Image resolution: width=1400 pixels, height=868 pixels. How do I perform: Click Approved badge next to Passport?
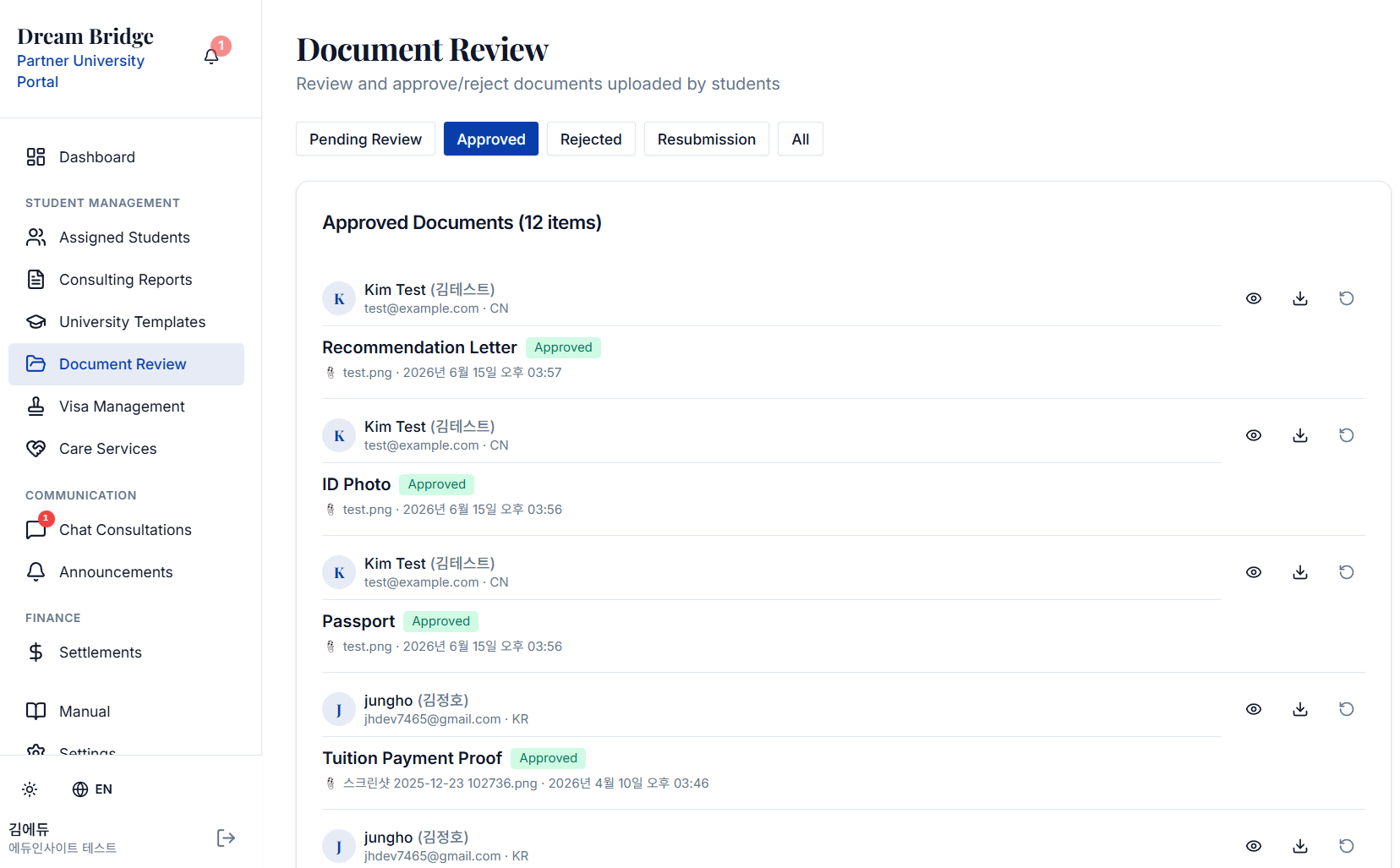[x=440, y=621]
